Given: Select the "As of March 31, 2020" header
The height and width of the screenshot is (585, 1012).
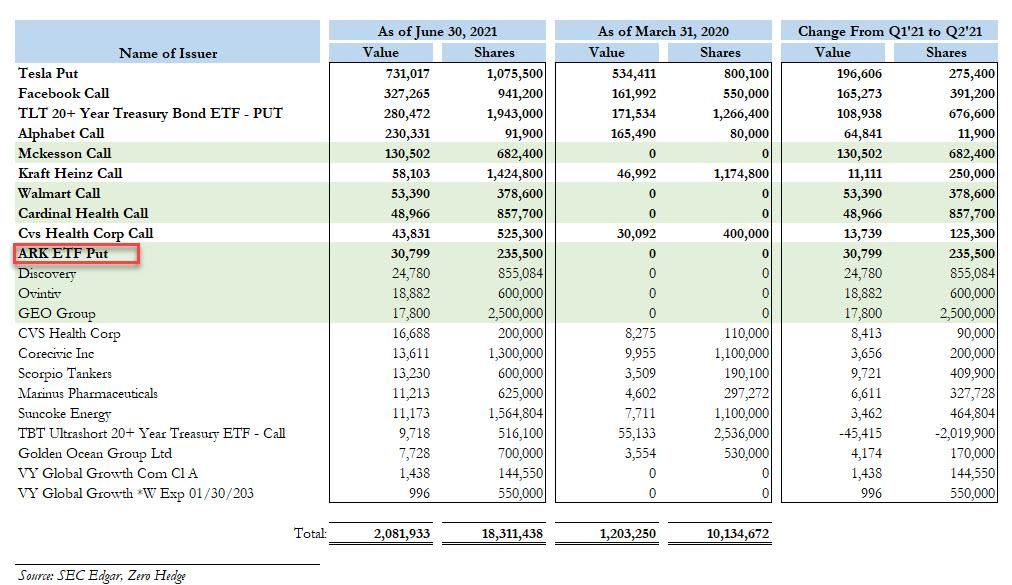Looking at the screenshot, I should click(x=663, y=31).
